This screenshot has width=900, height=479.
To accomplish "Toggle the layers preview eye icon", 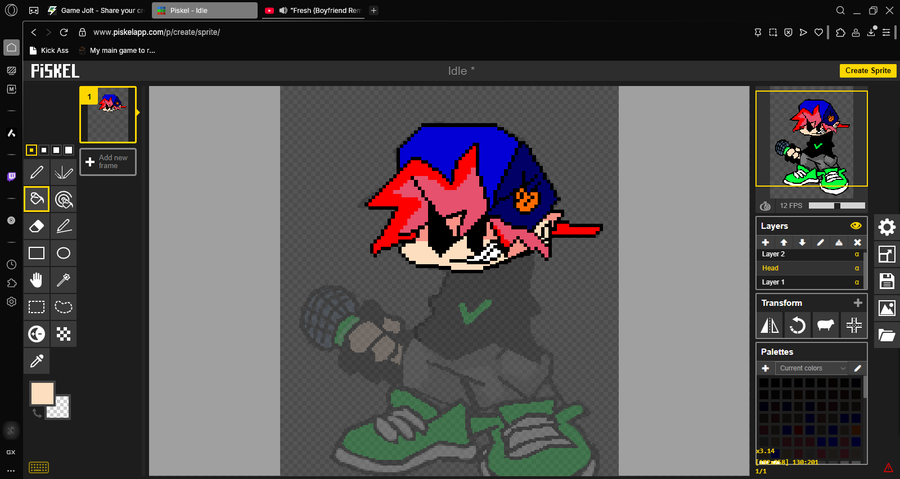I will click(x=856, y=225).
